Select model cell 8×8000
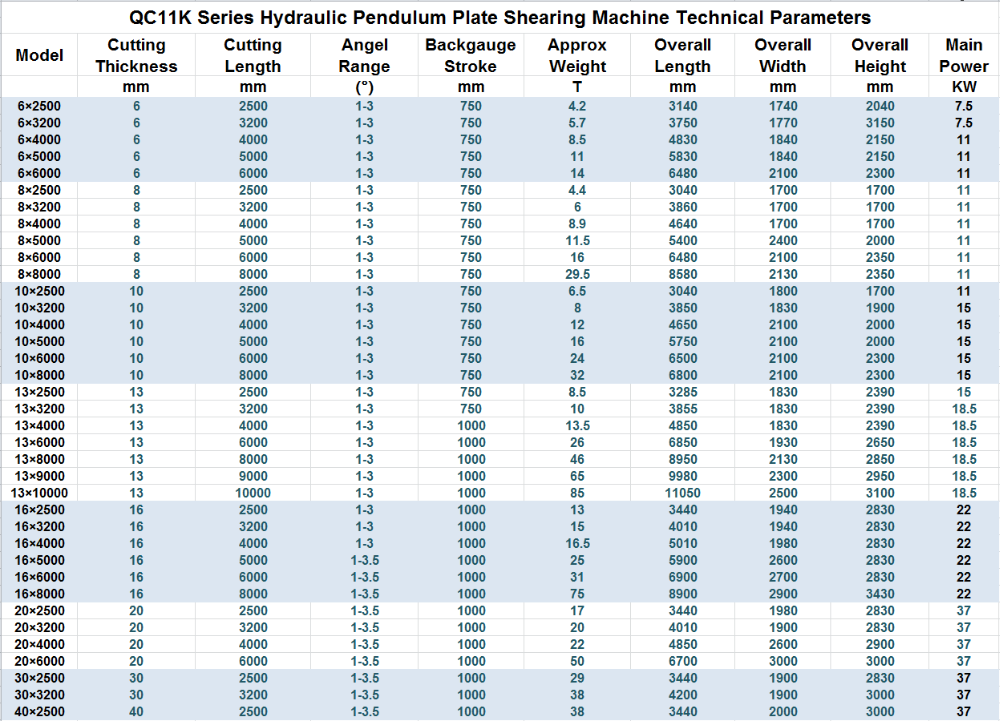 tap(39, 274)
